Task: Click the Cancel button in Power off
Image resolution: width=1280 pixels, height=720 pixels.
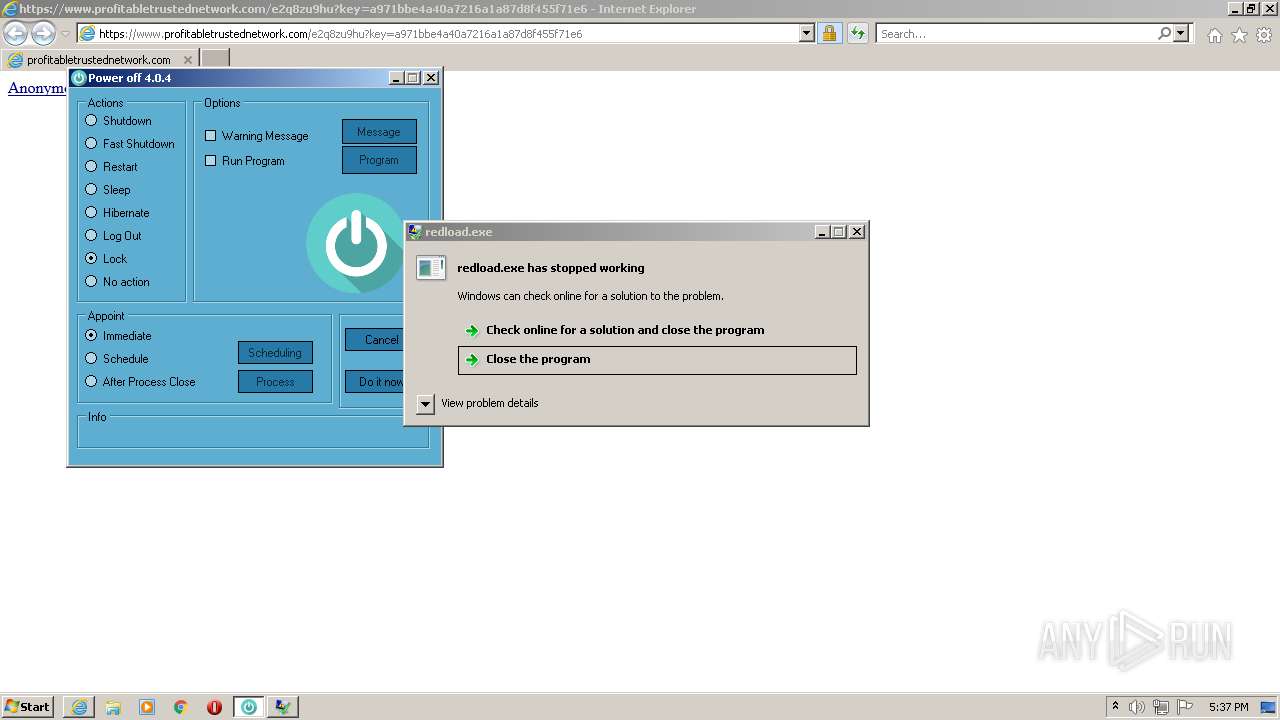Action: click(375, 340)
